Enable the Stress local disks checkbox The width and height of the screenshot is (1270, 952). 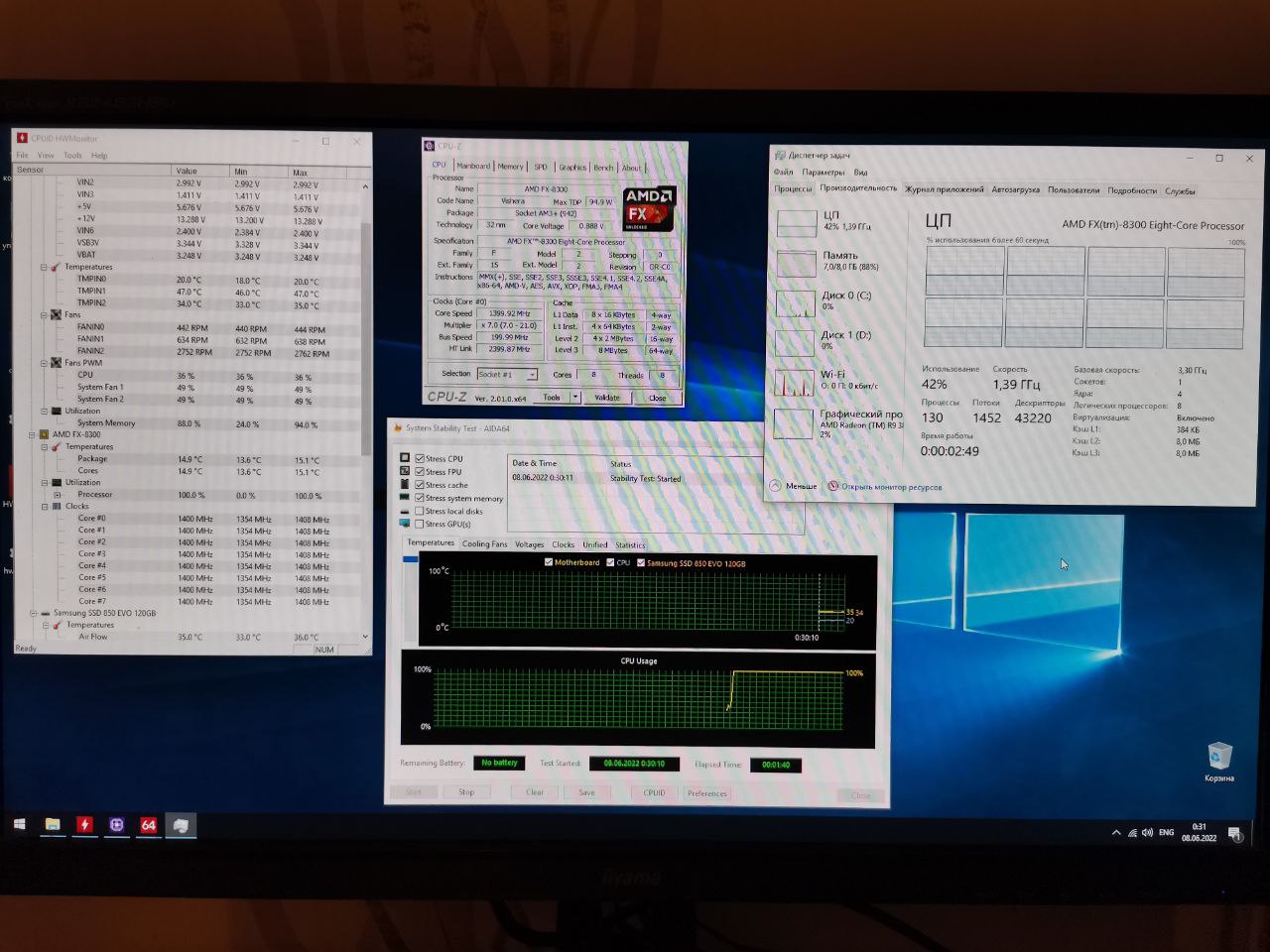420,511
